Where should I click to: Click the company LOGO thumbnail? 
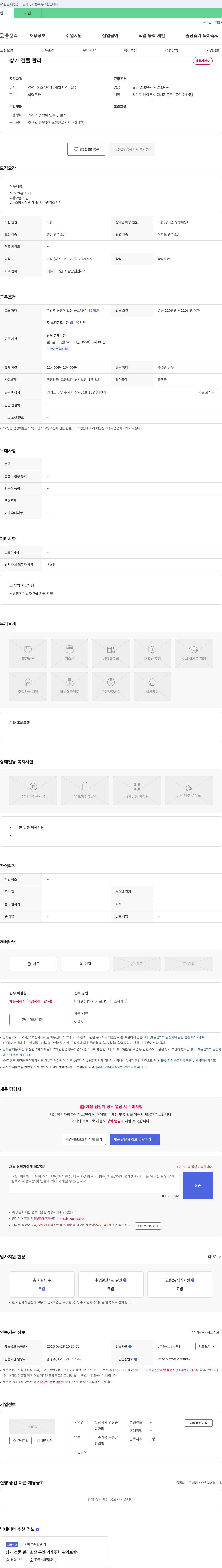pyautogui.click(x=32, y=1427)
